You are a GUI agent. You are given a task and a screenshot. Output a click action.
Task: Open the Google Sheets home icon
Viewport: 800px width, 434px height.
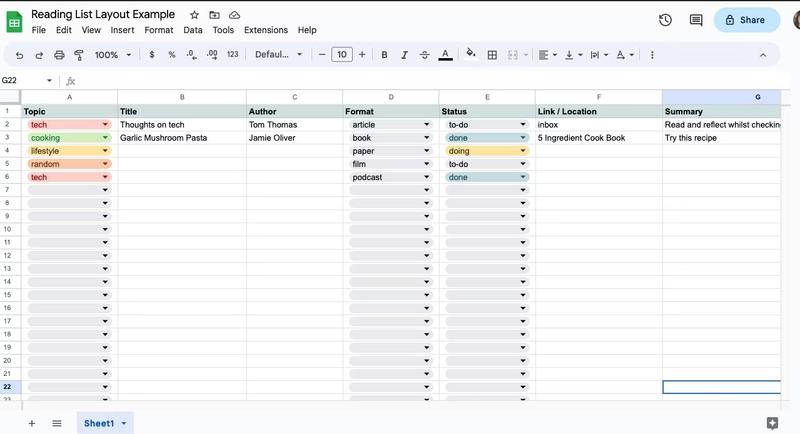tap(14, 22)
